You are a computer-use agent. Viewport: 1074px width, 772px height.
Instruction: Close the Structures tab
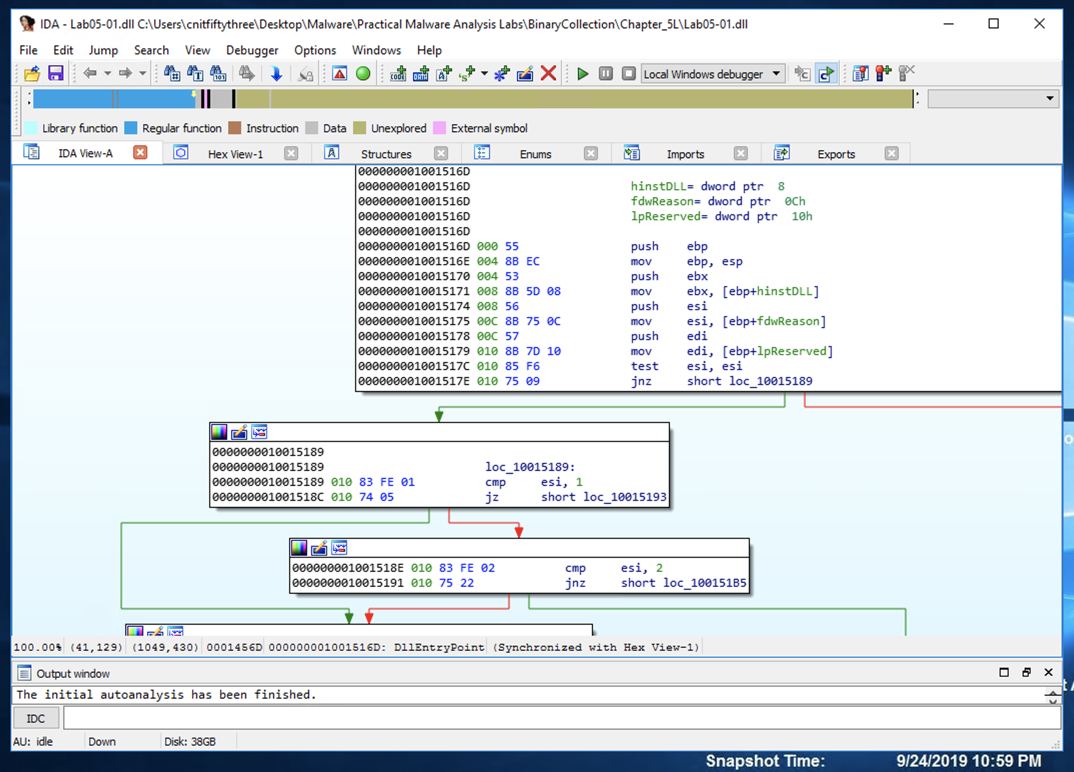[x=441, y=154]
